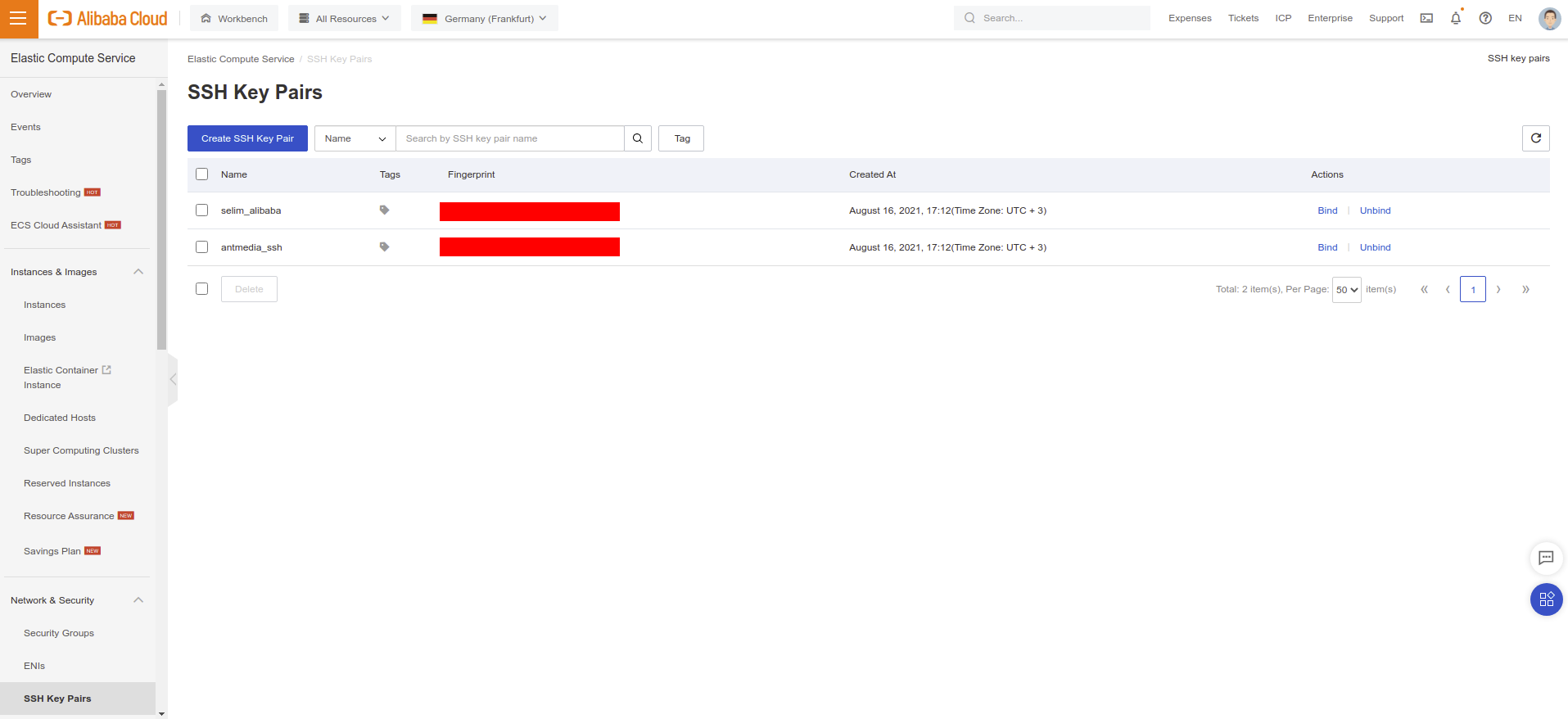Open the notifications bell
Image resolution: width=1568 pixels, height=719 pixels.
click(1456, 18)
